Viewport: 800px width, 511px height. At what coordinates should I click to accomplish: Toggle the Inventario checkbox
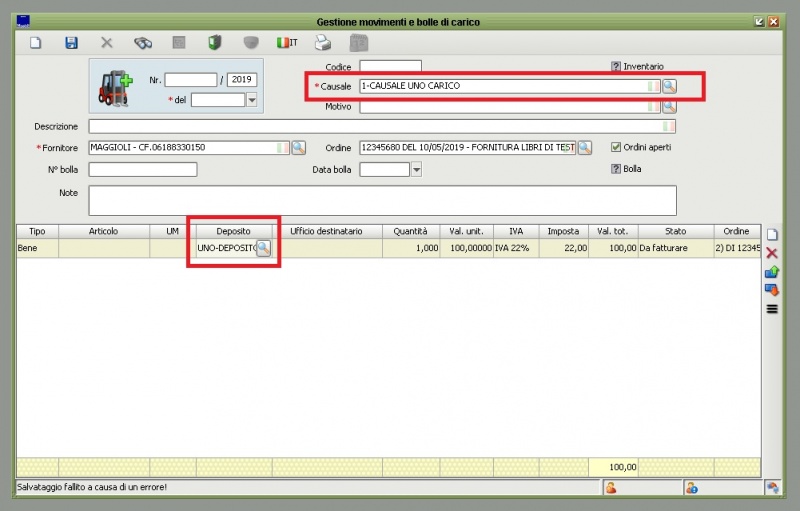616,66
